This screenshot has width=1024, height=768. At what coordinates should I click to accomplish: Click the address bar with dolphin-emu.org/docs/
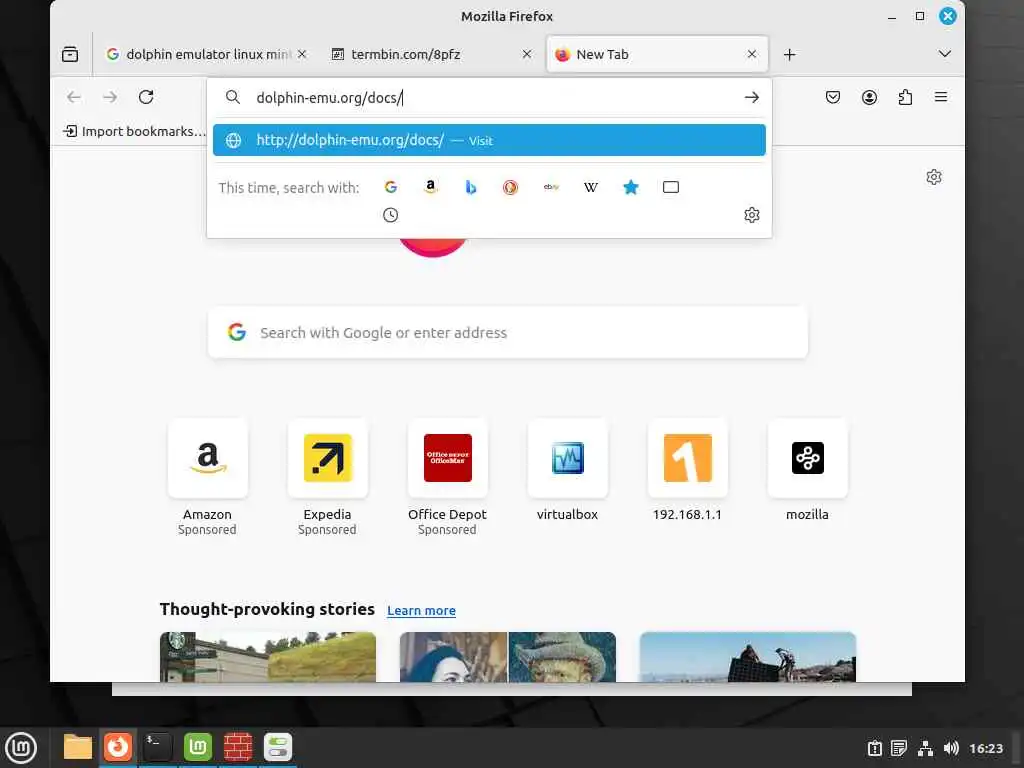click(x=490, y=97)
